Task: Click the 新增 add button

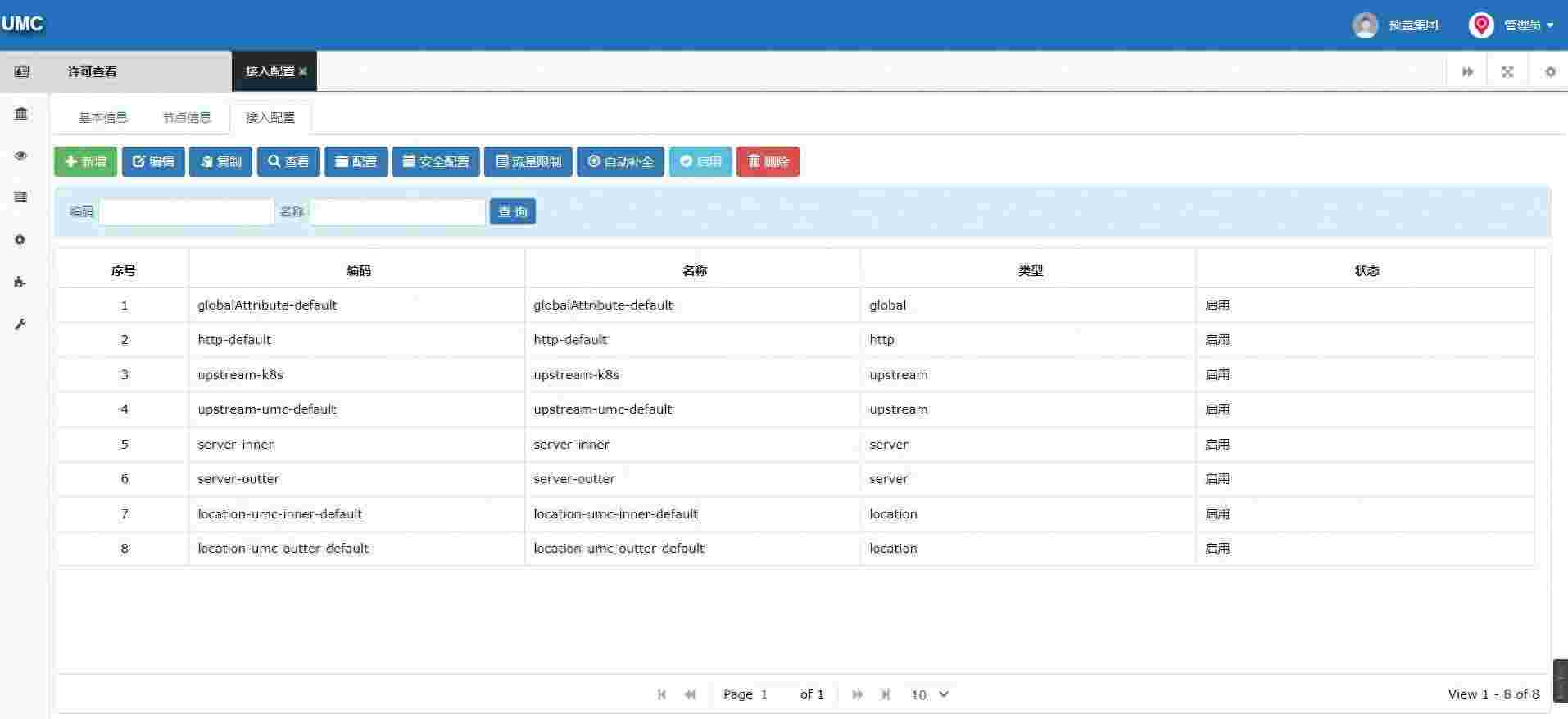Action: 86,161
